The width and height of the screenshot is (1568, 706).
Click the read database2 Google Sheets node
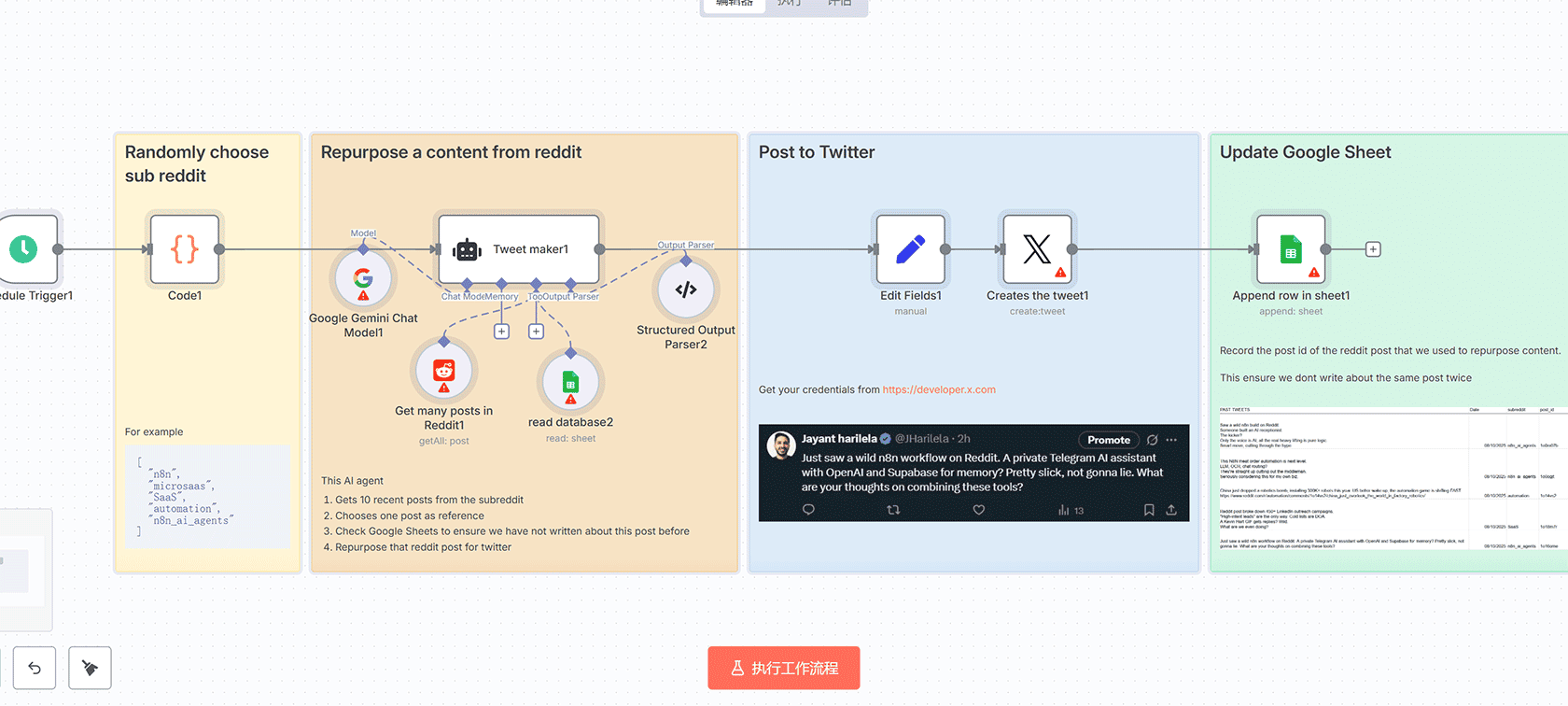(570, 383)
